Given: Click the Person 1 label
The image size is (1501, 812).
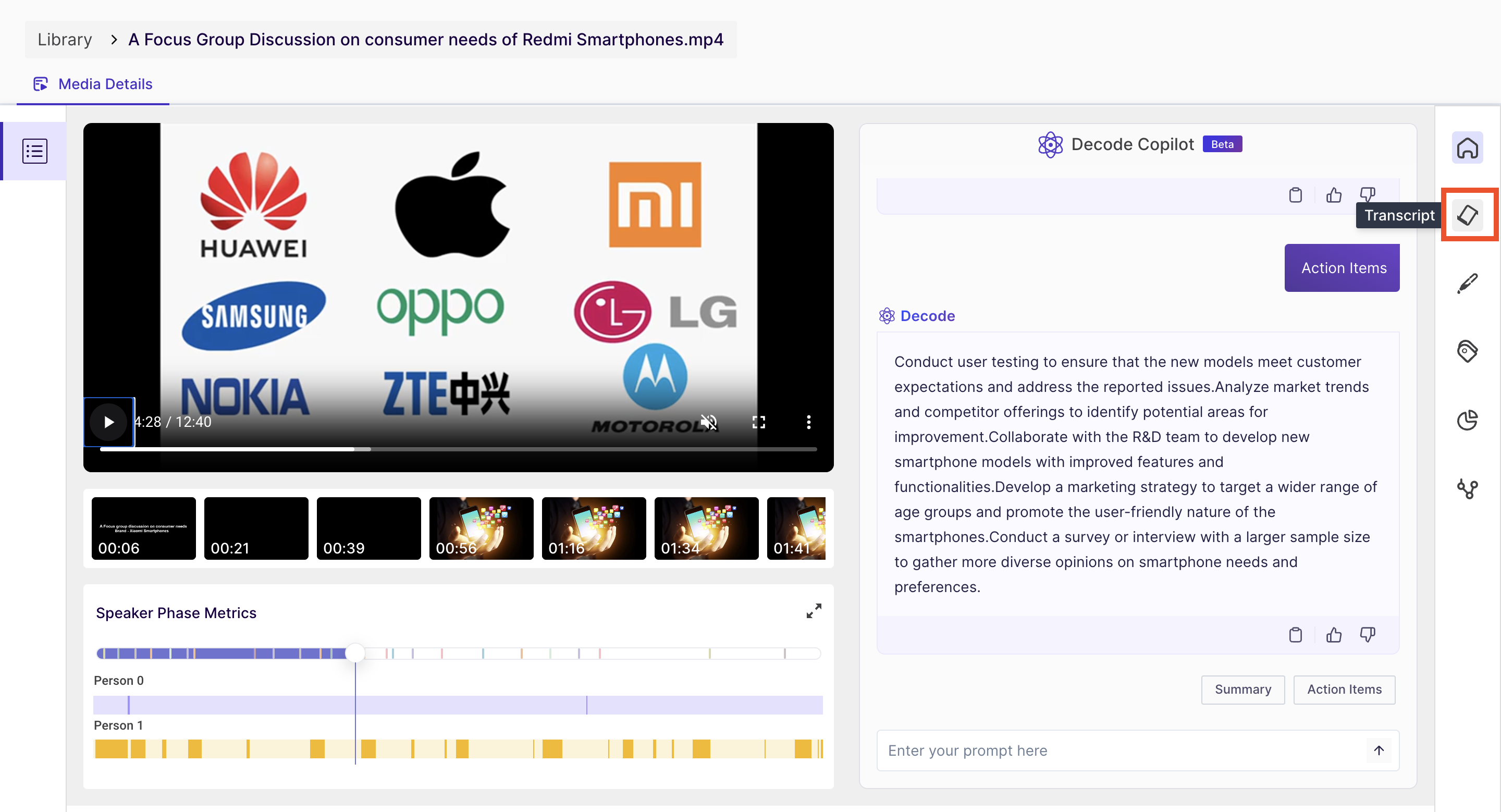Looking at the screenshot, I should point(118,725).
